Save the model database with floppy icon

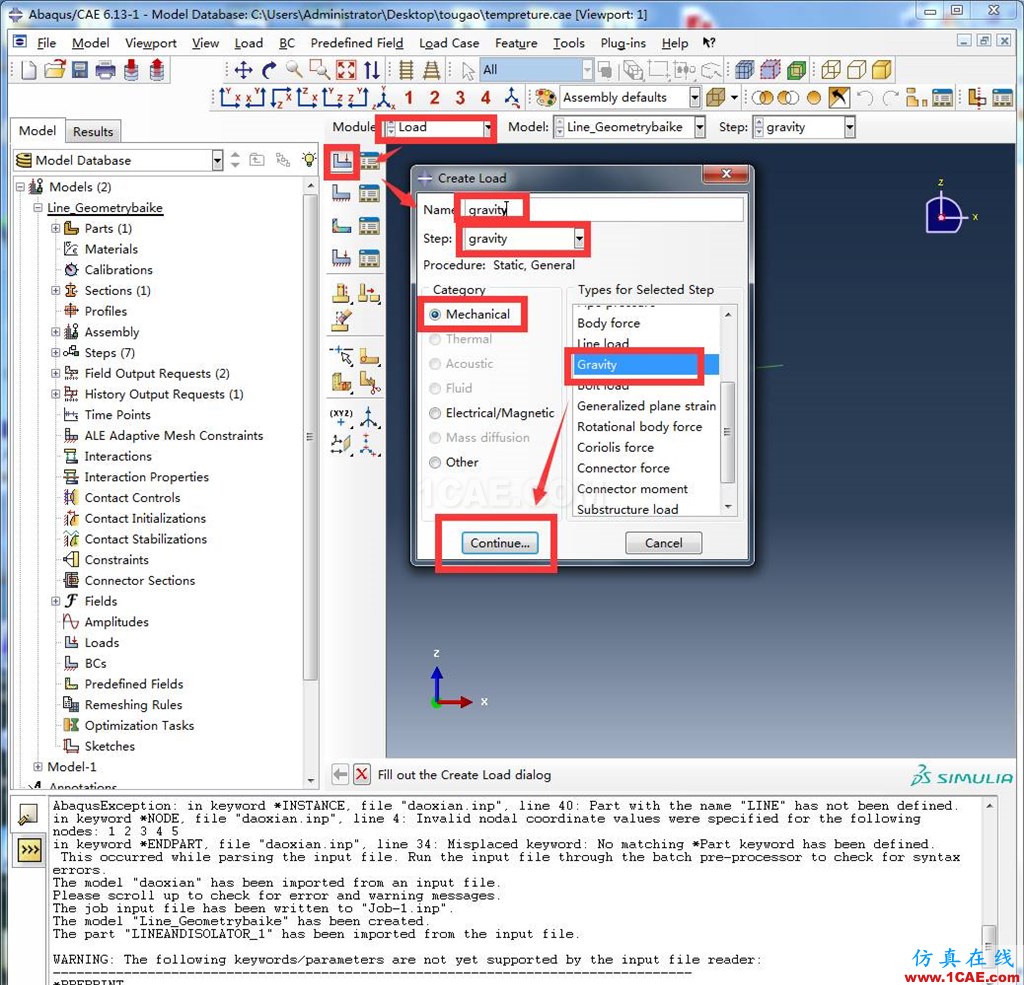pyautogui.click(x=80, y=69)
